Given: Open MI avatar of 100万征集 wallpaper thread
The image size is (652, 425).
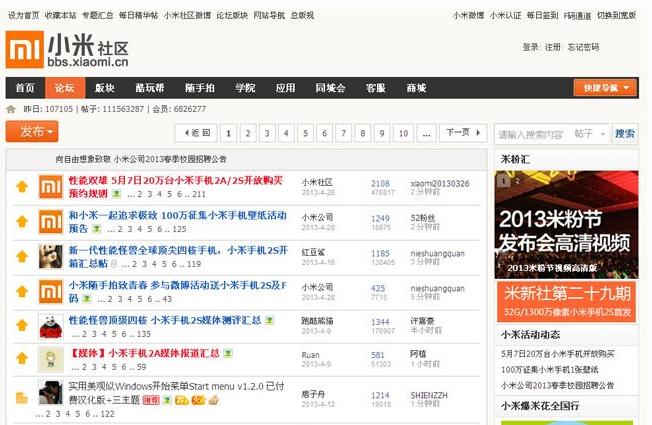Looking at the screenshot, I should coord(51,222).
